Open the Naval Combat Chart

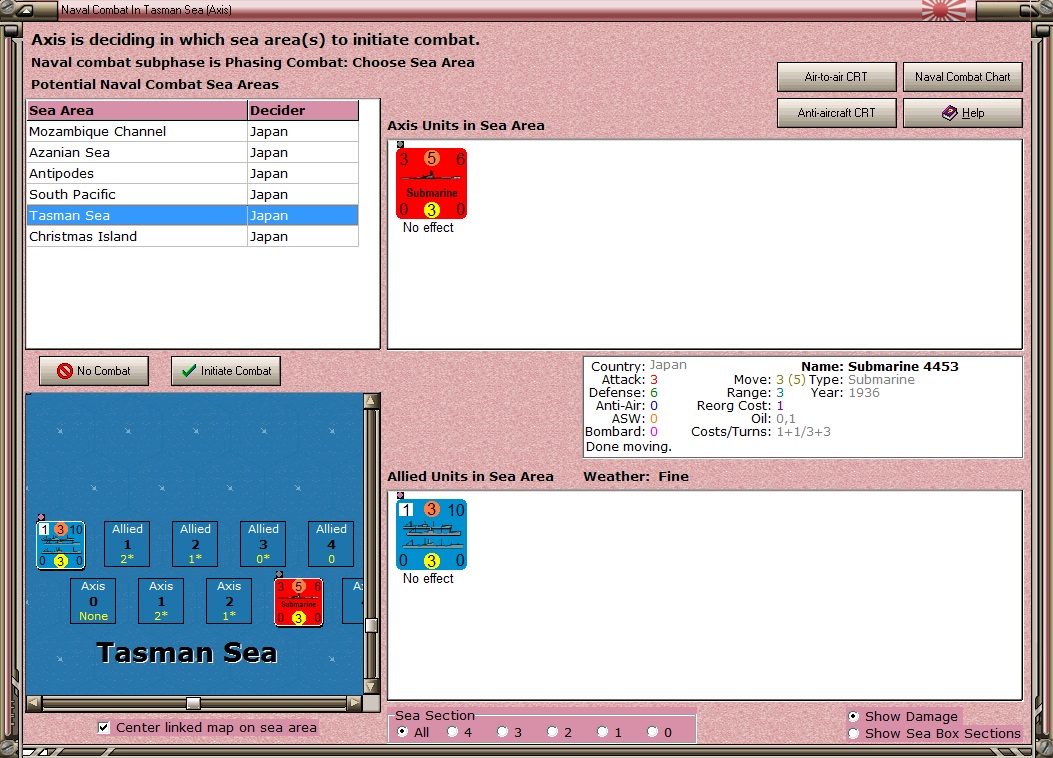pyautogui.click(x=962, y=77)
